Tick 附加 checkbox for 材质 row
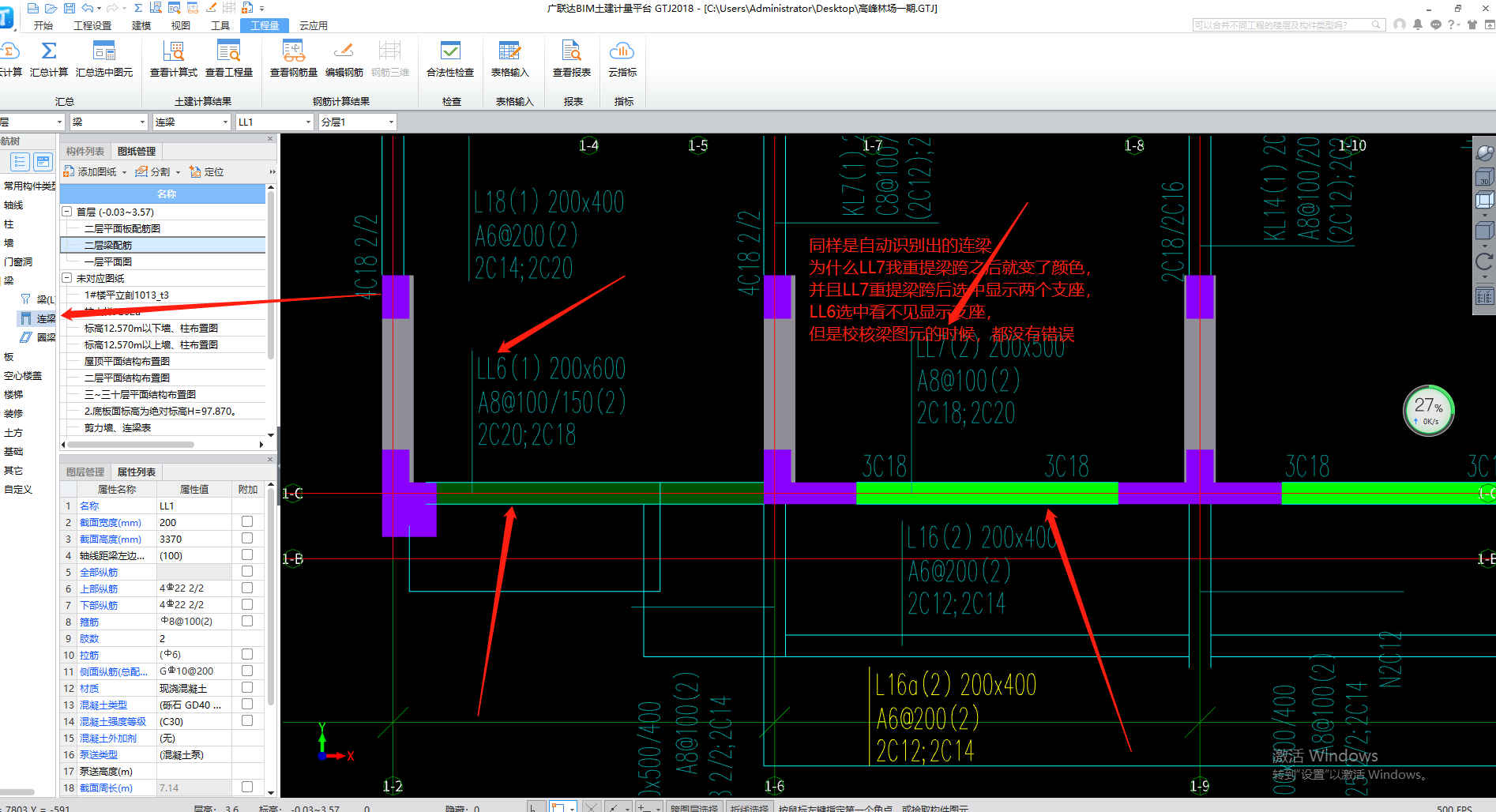The image size is (1496, 812). point(247,687)
